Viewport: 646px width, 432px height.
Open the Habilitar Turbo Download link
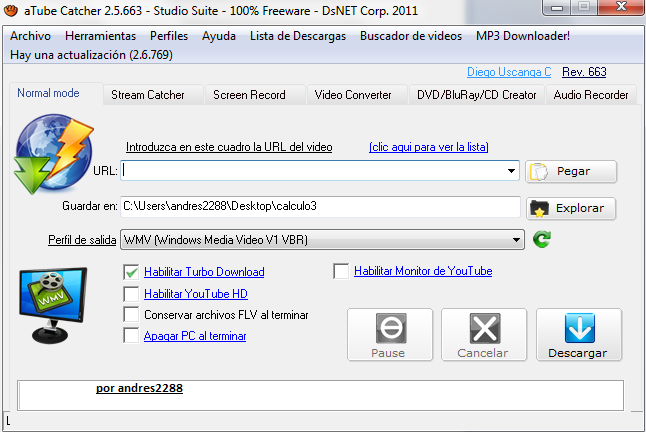pyautogui.click(x=204, y=272)
